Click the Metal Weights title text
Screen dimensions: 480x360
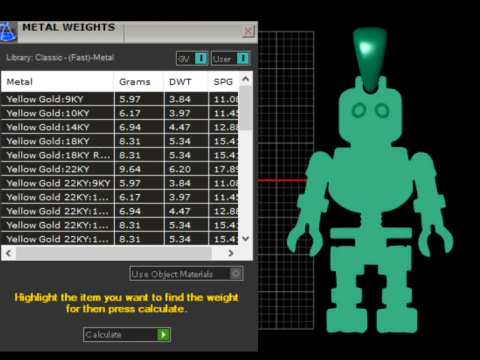pos(68,27)
